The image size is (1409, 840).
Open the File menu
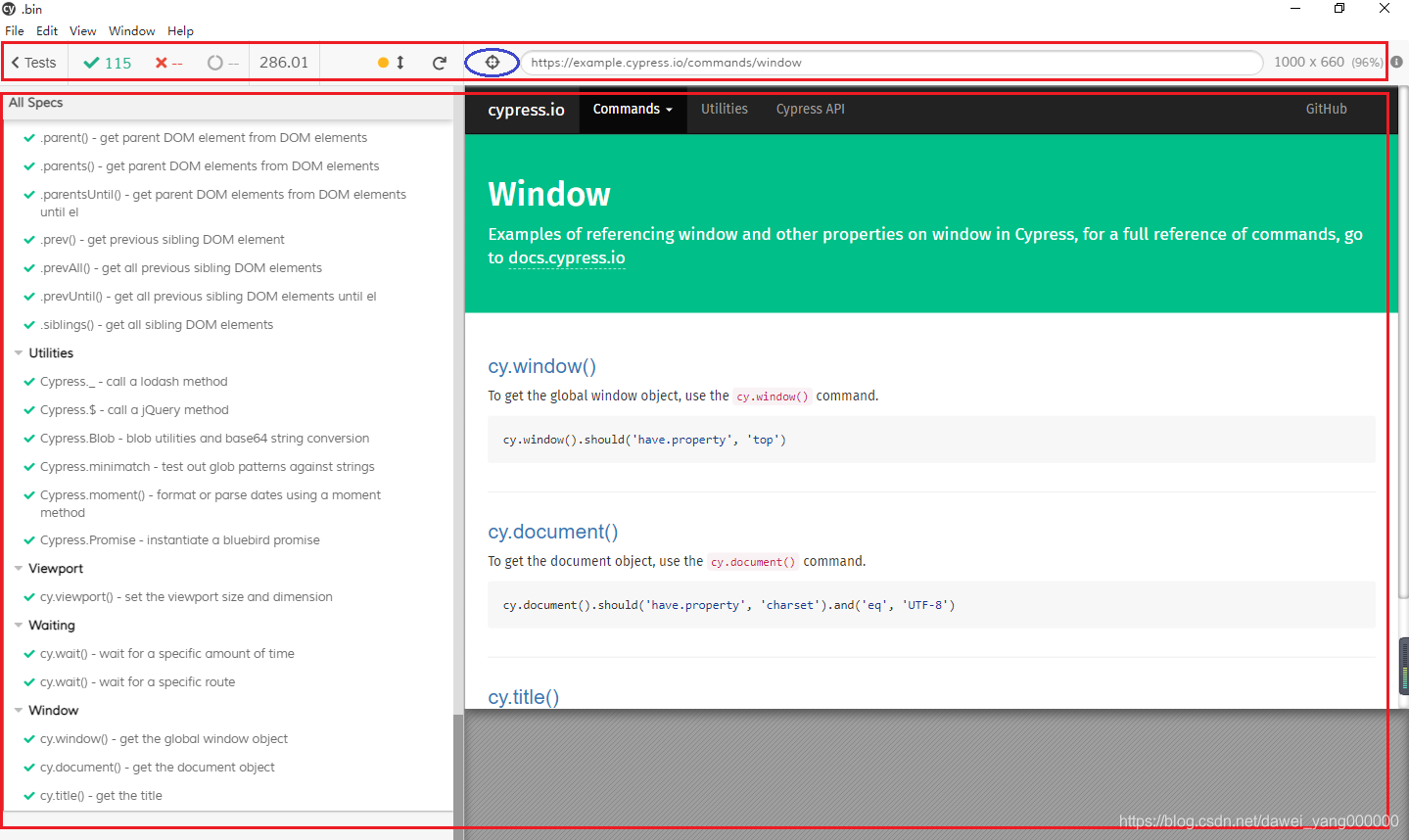point(15,31)
